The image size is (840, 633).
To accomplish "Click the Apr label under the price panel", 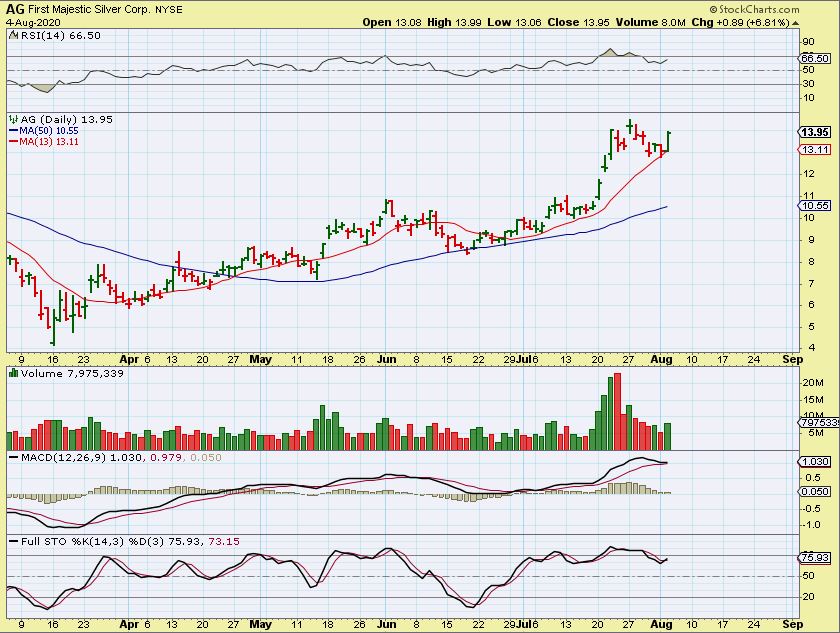I will [x=129, y=360].
